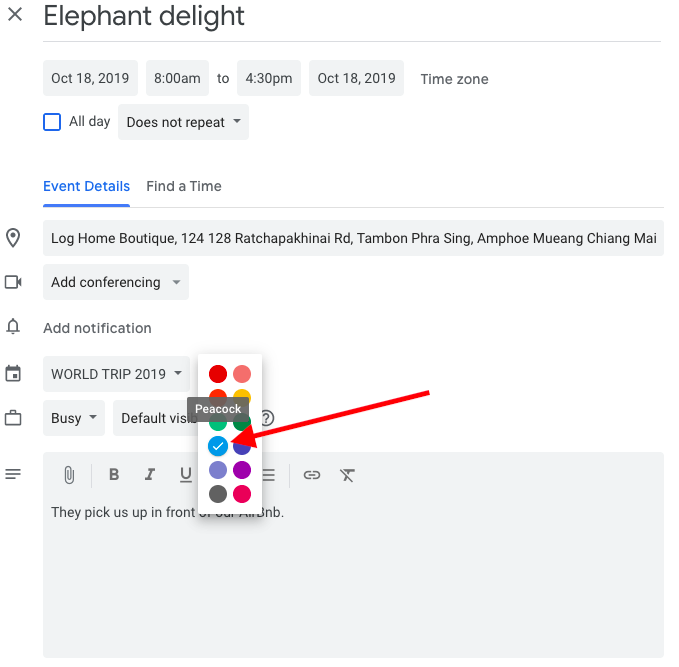Image resolution: width=679 pixels, height=667 pixels.
Task: Open the Does not repeat dropdown
Action: 183,122
